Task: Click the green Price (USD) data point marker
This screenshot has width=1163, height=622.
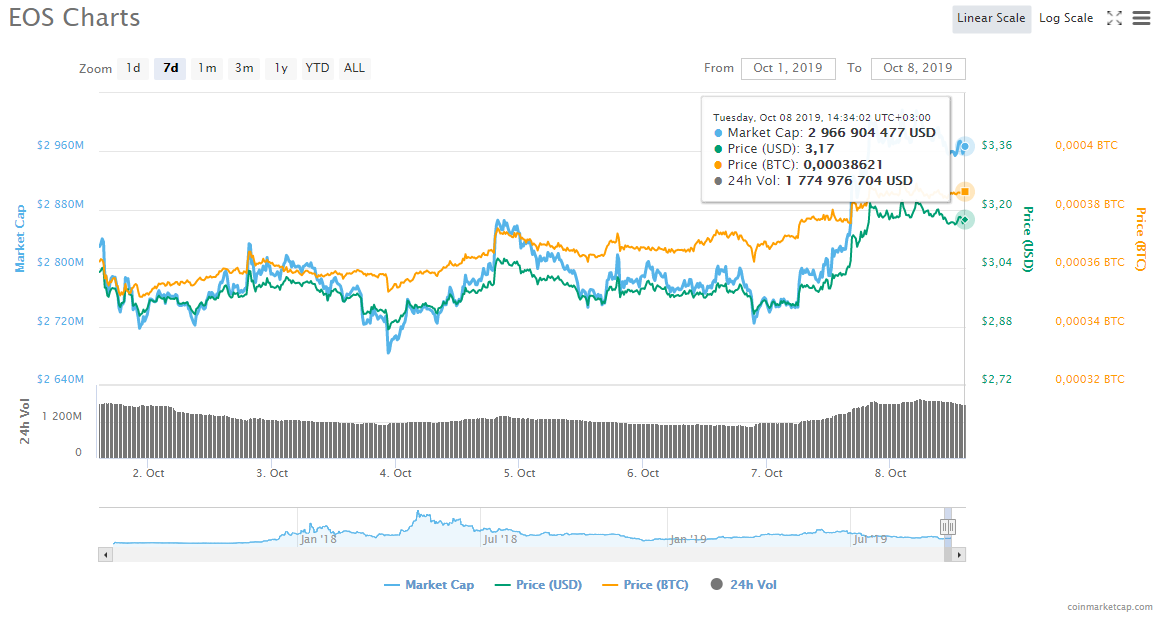Action: click(964, 219)
